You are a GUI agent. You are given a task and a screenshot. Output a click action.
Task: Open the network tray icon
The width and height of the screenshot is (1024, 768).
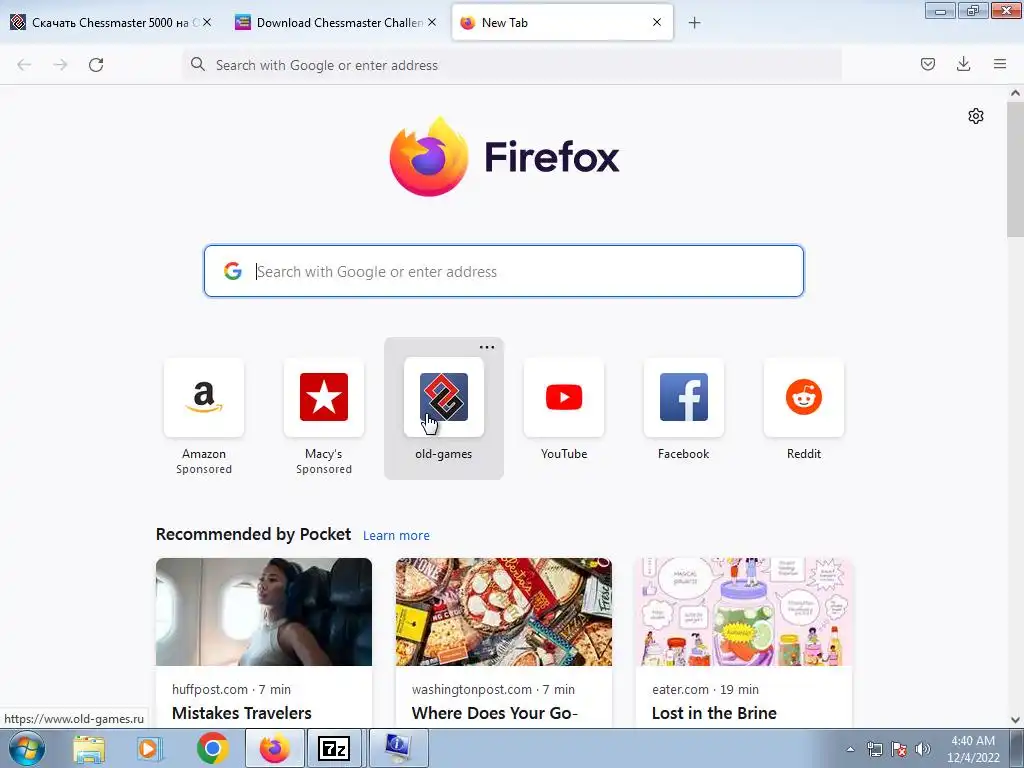pyautogui.click(x=874, y=749)
